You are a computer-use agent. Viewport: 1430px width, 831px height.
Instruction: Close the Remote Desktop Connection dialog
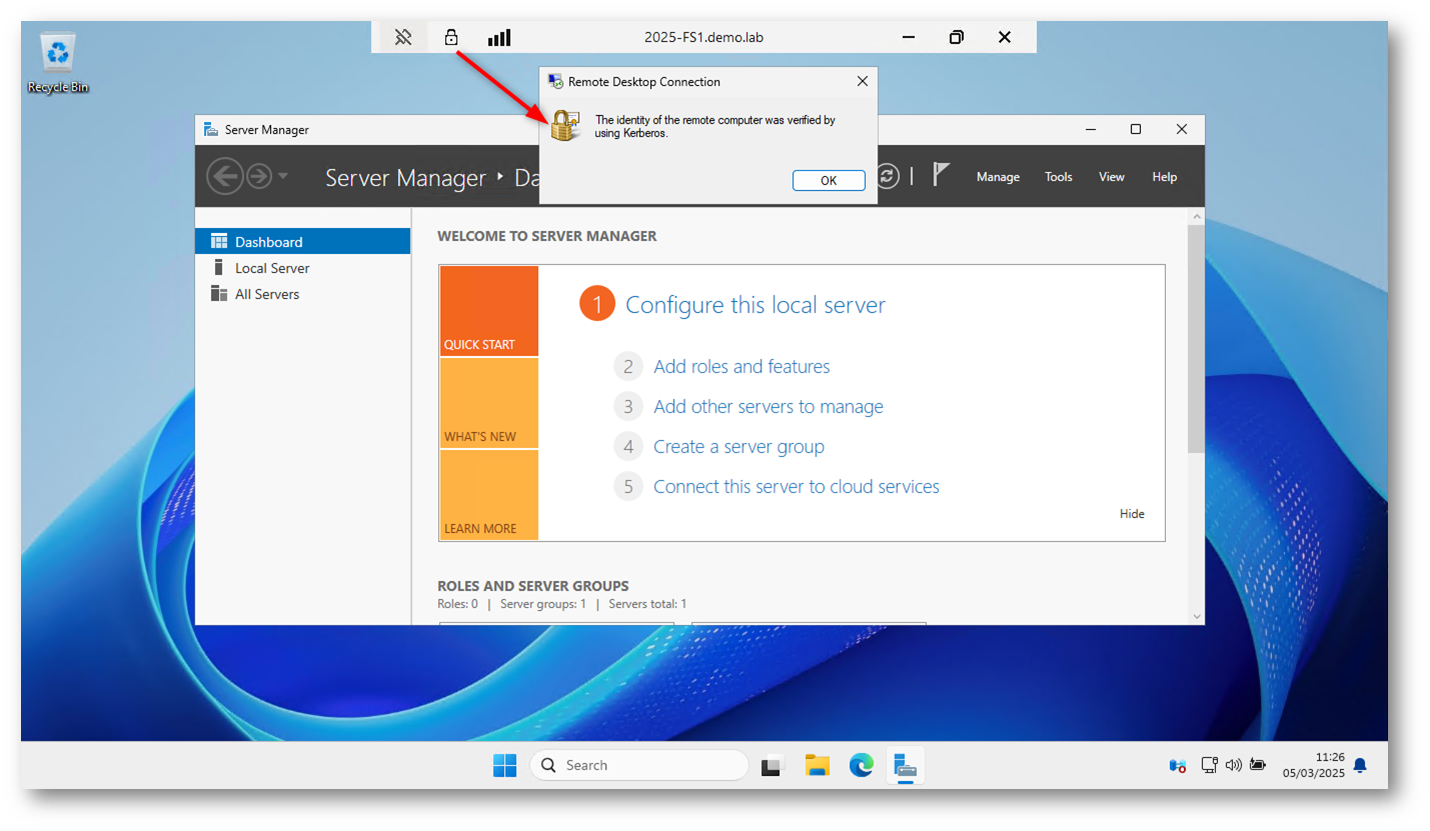pyautogui.click(x=862, y=81)
